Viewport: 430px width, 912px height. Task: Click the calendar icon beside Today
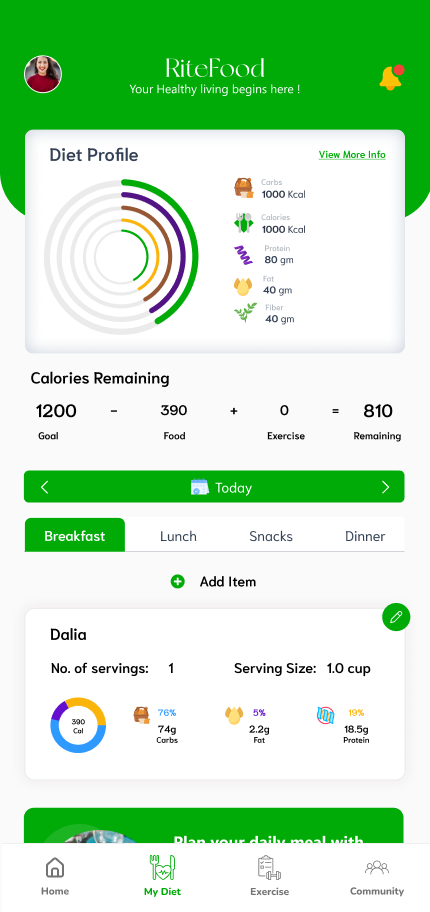200,487
